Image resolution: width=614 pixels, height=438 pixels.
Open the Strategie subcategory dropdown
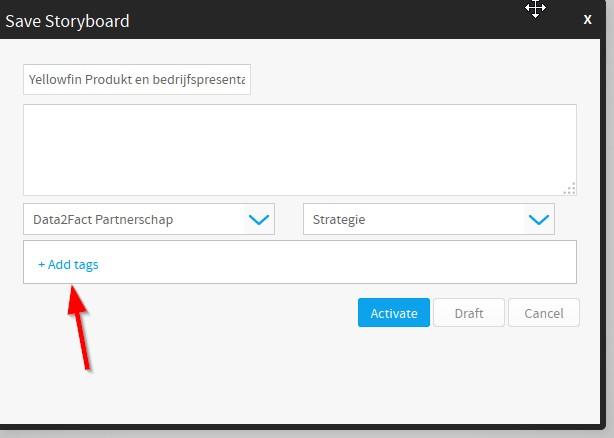[429, 219]
